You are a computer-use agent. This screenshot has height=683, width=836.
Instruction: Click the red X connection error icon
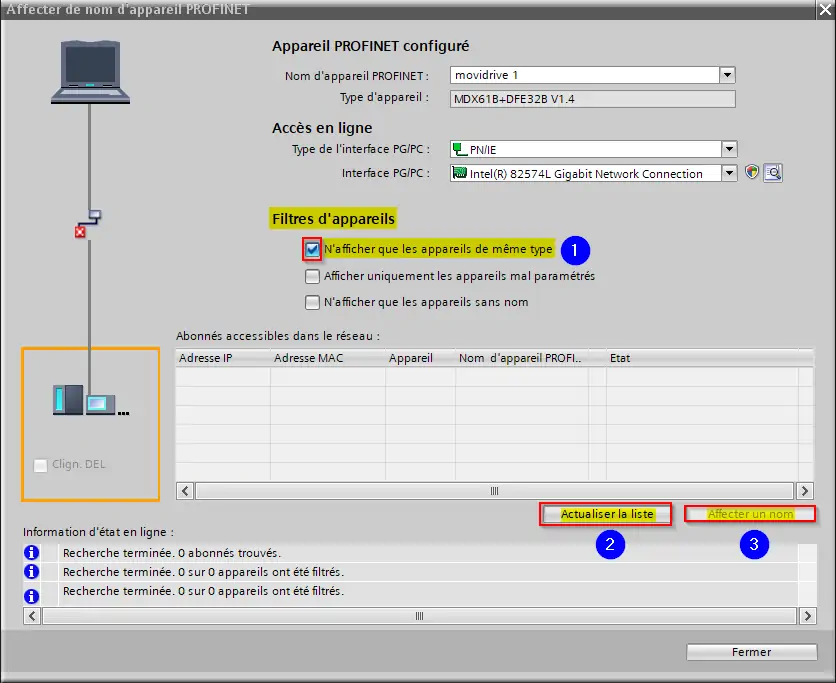[80, 232]
